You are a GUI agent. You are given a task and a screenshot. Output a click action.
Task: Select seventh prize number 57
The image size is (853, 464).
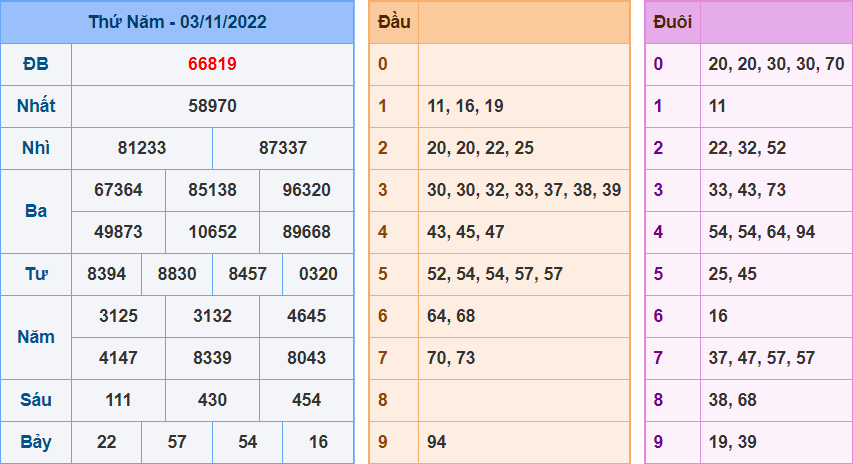point(177,442)
